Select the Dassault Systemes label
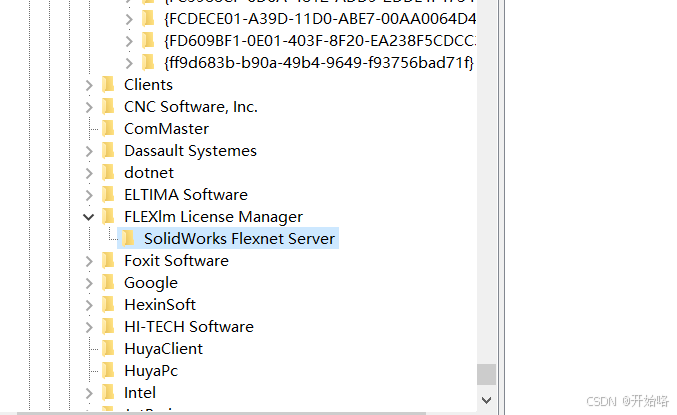This screenshot has width=677, height=415. (190, 151)
